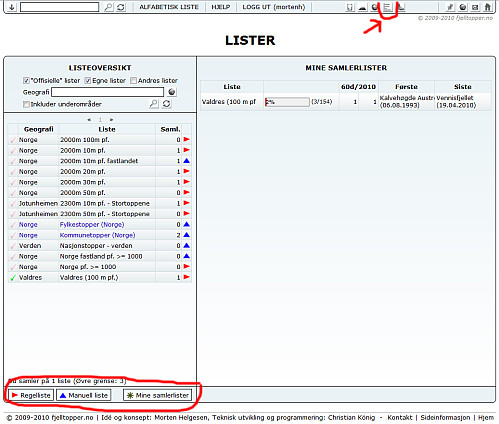
Task: Uncheck the "Offisielle" lister checkbox
Action: (x=26, y=81)
